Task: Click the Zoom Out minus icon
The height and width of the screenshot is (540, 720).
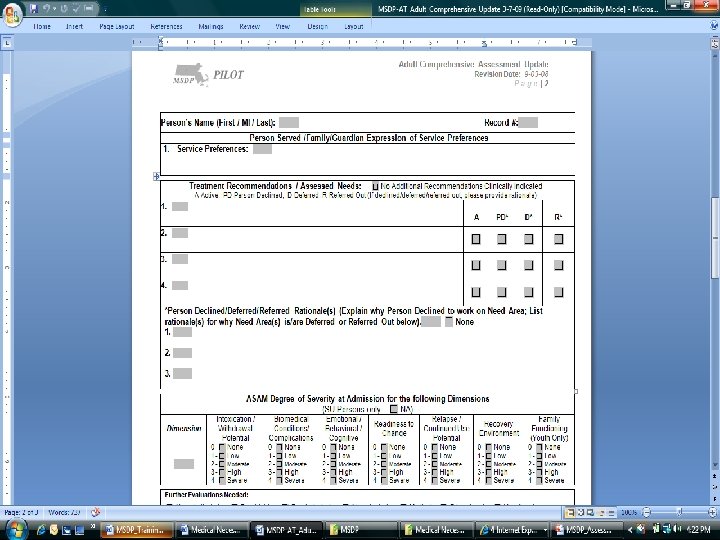Action: click(647, 512)
